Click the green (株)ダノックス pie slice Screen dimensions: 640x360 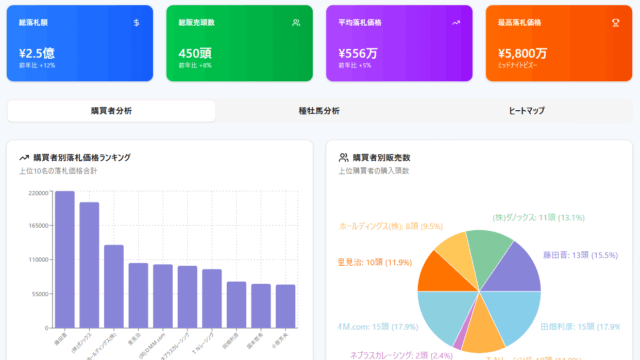pos(488,253)
